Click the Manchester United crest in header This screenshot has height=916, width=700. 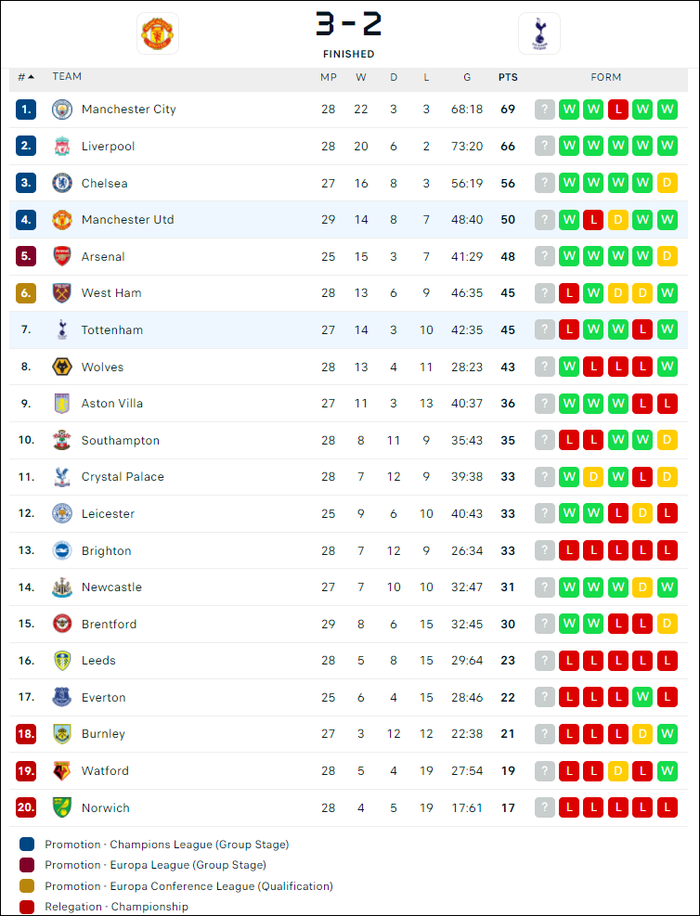[157, 34]
